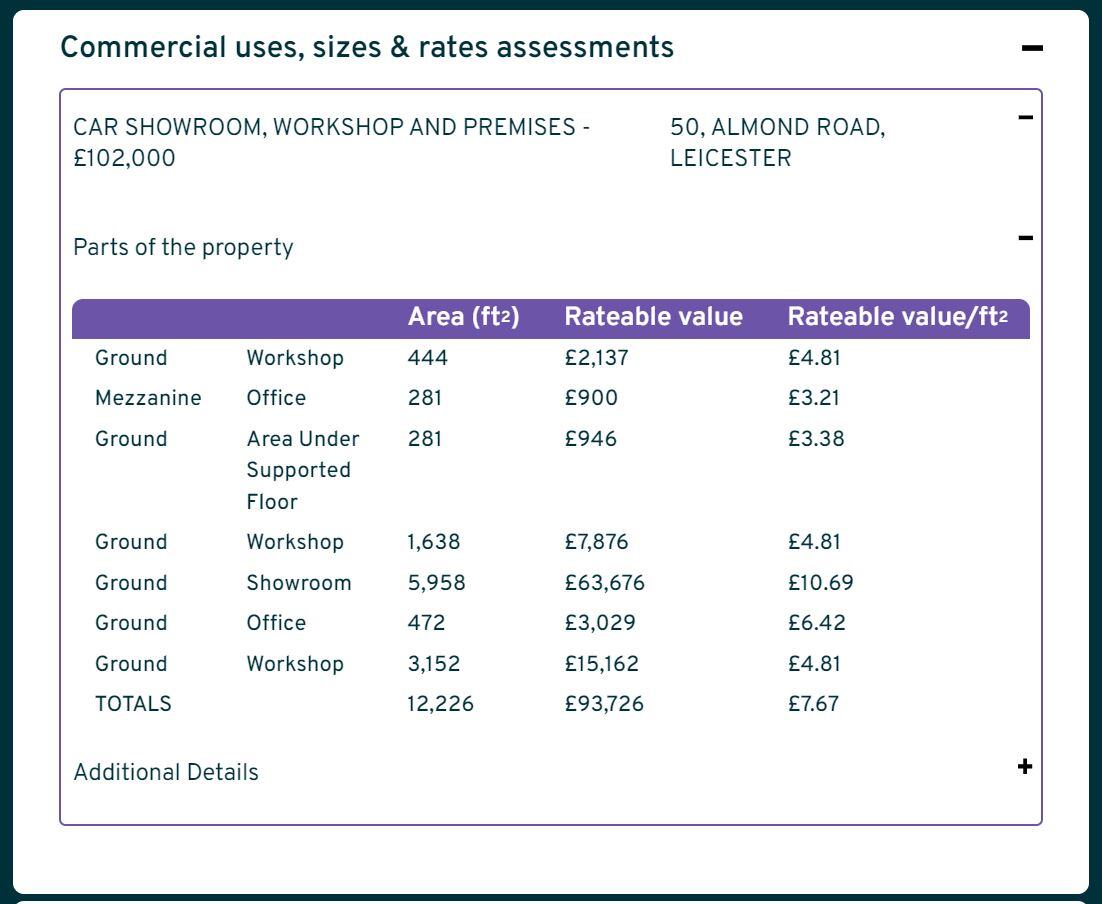
Task: Toggle the Parts of the property label
Action: pos(183,247)
